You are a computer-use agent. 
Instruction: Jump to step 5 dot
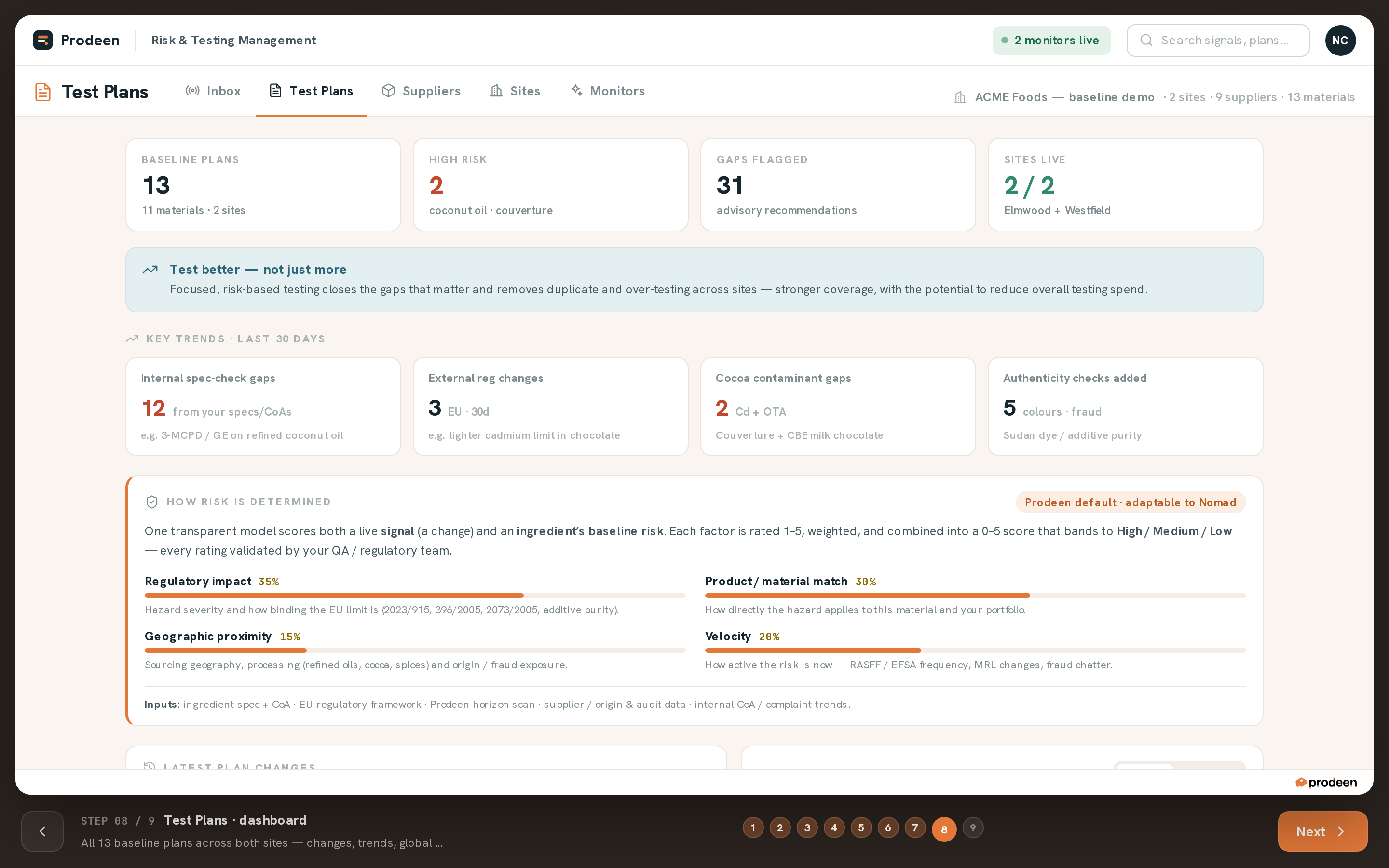pos(861,828)
